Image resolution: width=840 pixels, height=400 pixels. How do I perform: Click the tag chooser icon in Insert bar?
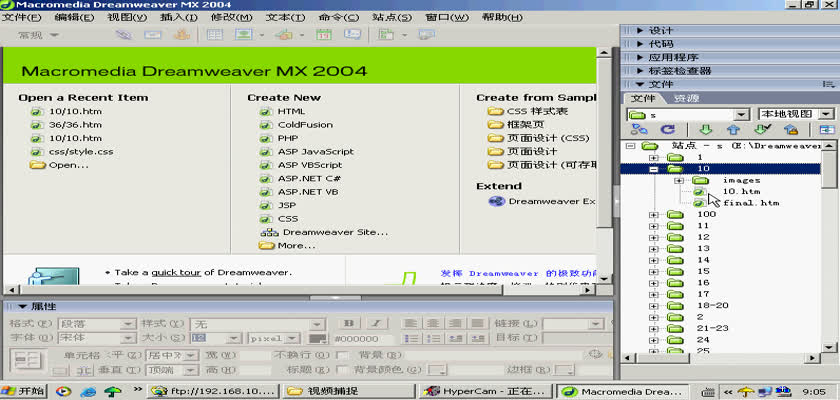[426, 35]
